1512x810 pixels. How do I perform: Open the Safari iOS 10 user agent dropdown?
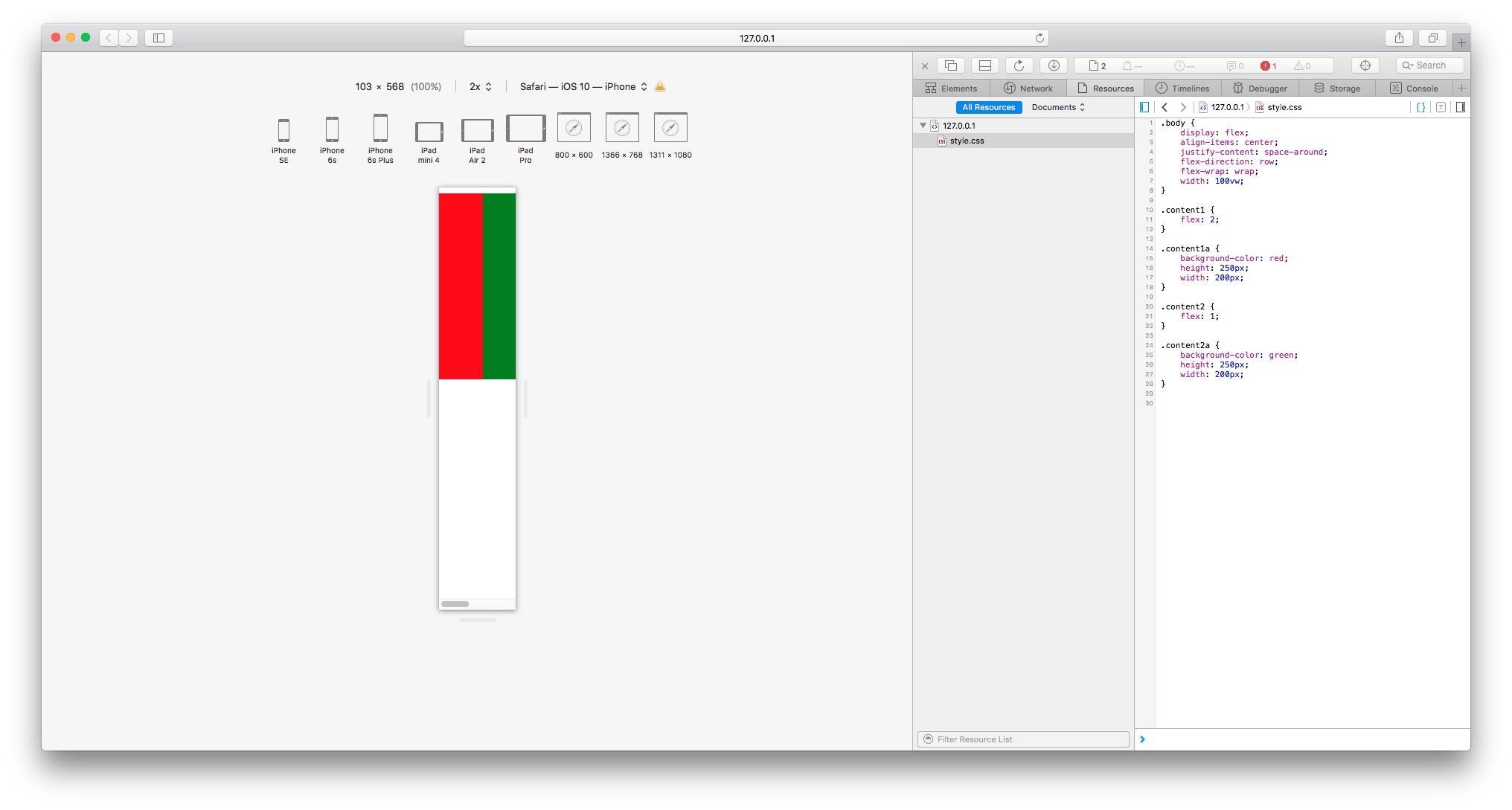click(583, 86)
